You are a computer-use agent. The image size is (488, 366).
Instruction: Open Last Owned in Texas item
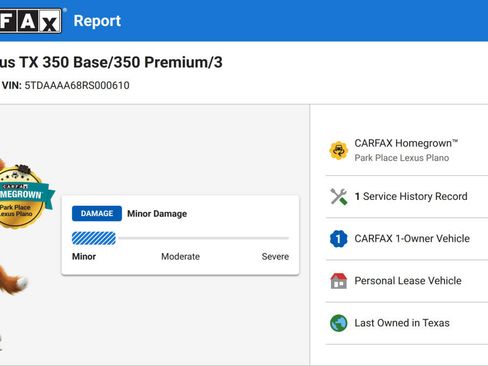click(x=402, y=323)
